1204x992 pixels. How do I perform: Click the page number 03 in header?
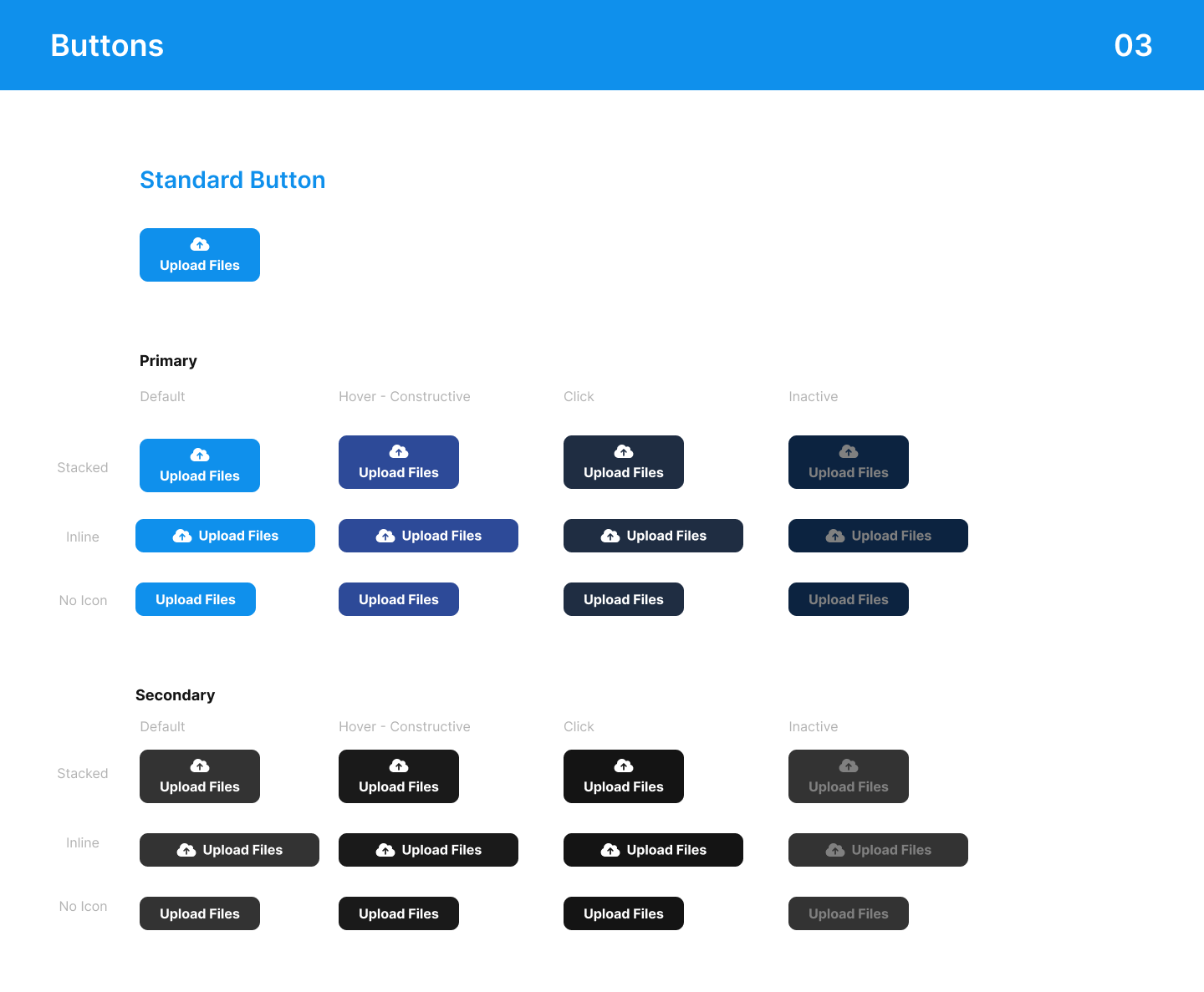pos(1133,45)
